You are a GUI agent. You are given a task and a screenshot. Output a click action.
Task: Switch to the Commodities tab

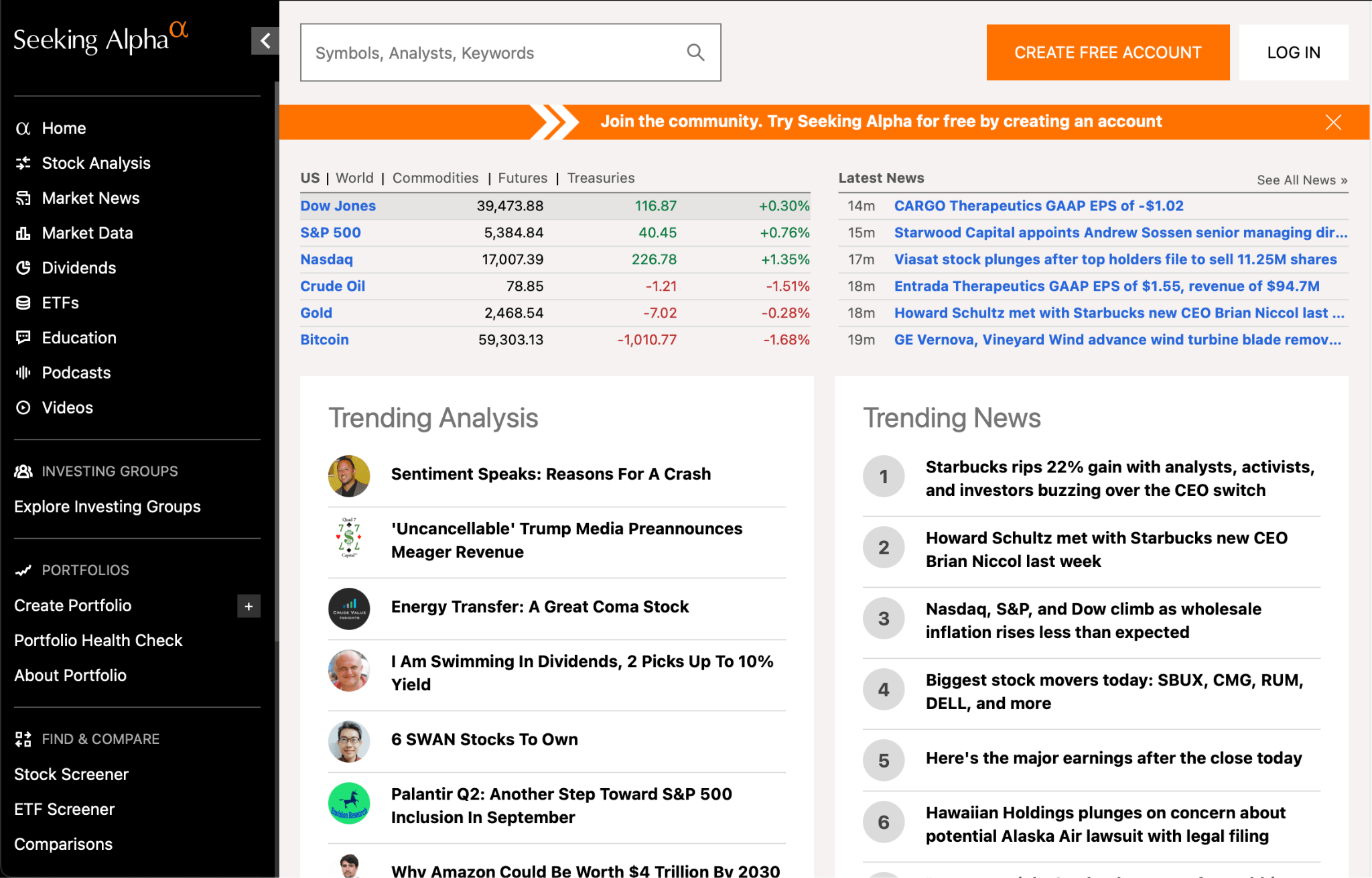[435, 178]
